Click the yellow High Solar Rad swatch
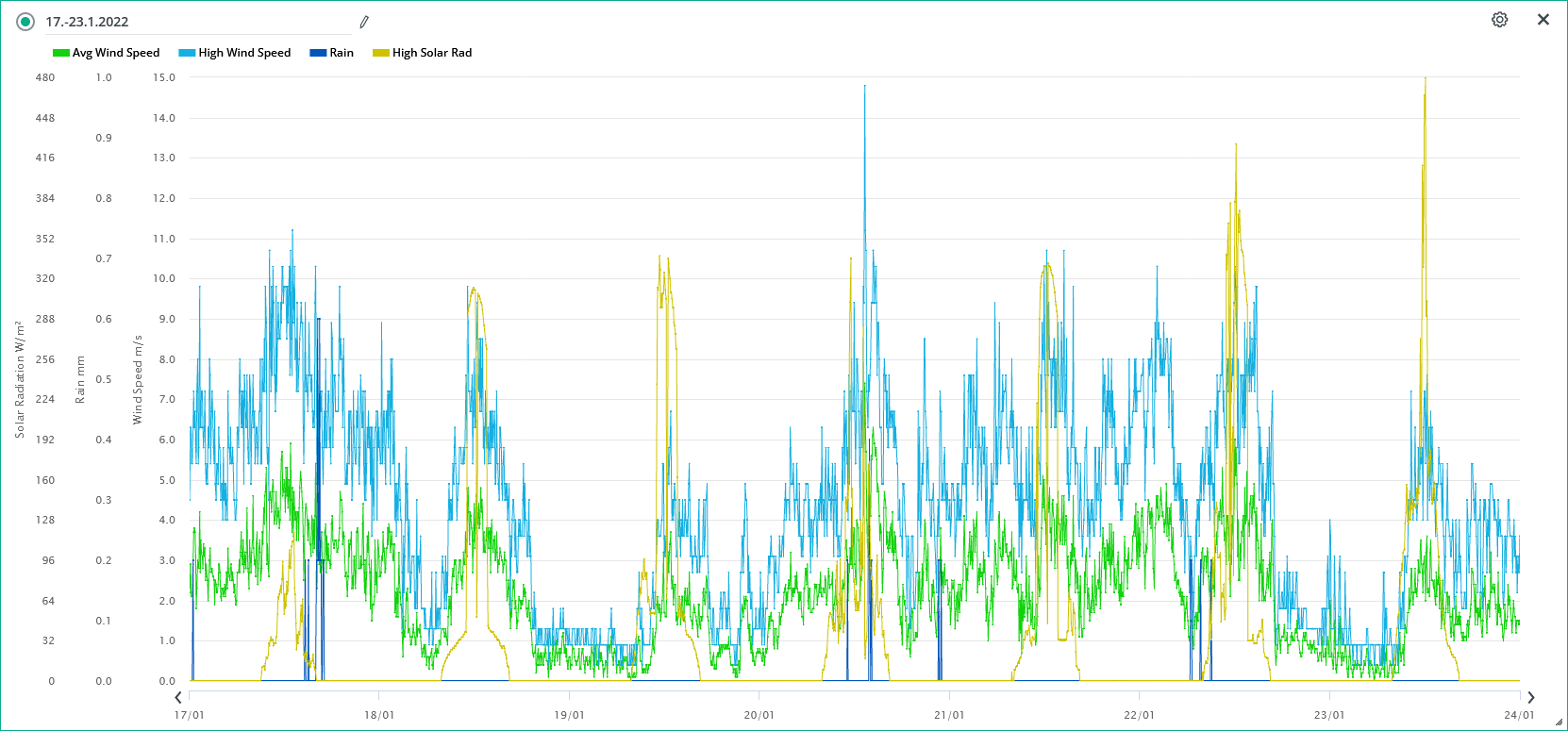This screenshot has height=731, width=1568. [381, 53]
